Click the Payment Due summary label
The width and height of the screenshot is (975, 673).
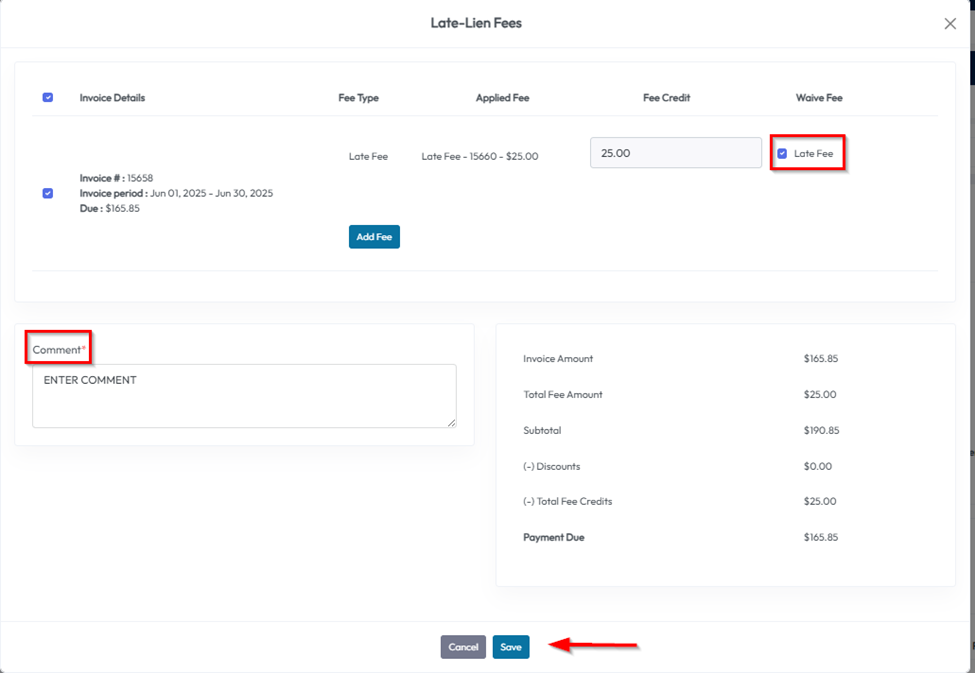553,537
